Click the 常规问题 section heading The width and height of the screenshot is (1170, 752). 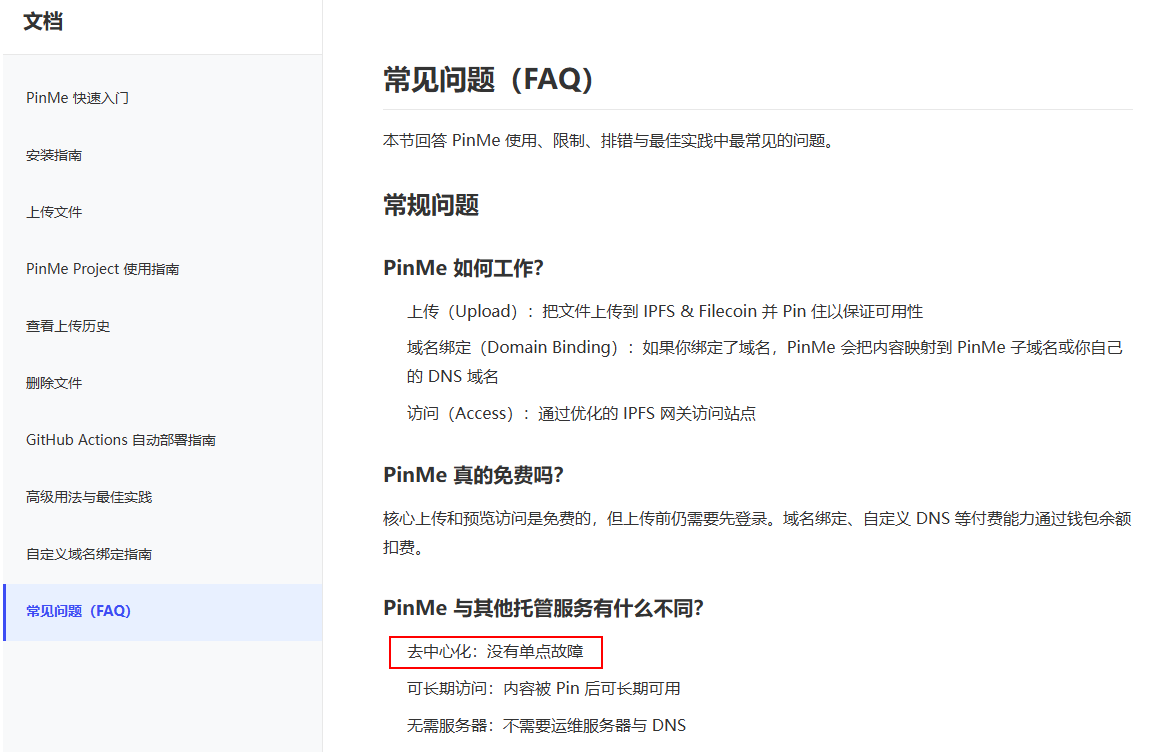pos(431,205)
